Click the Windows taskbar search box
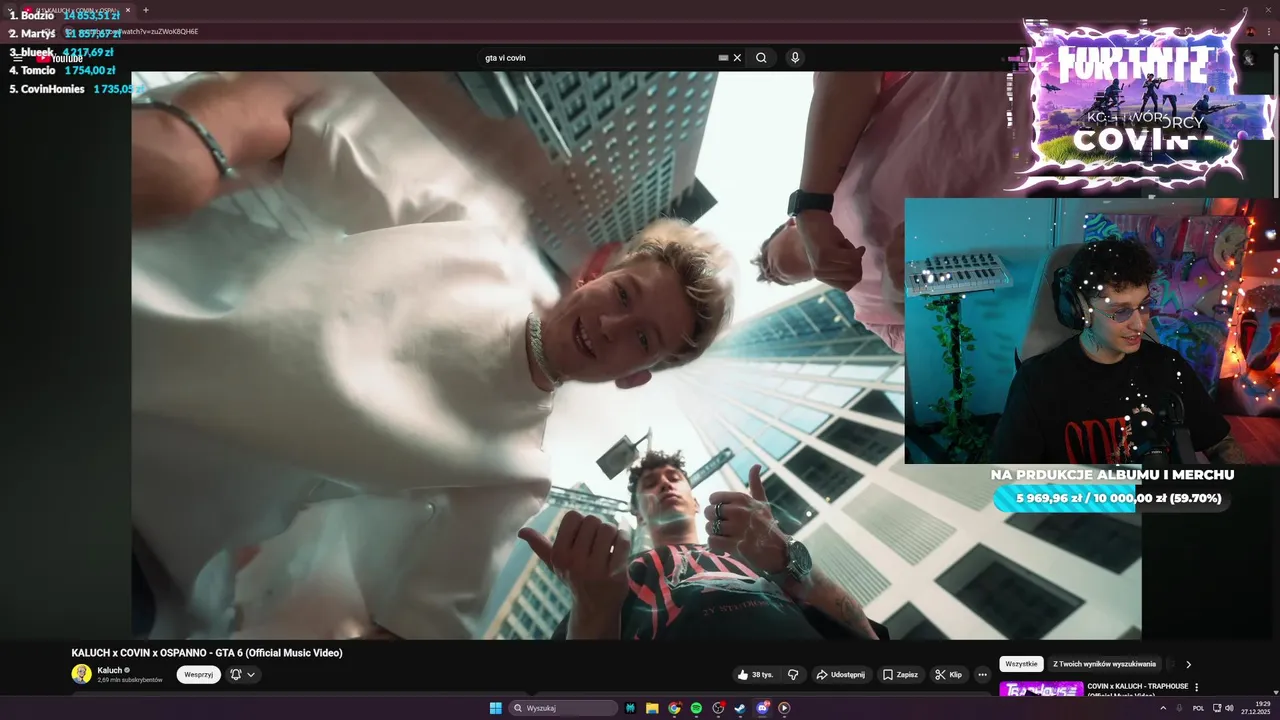 click(563, 708)
